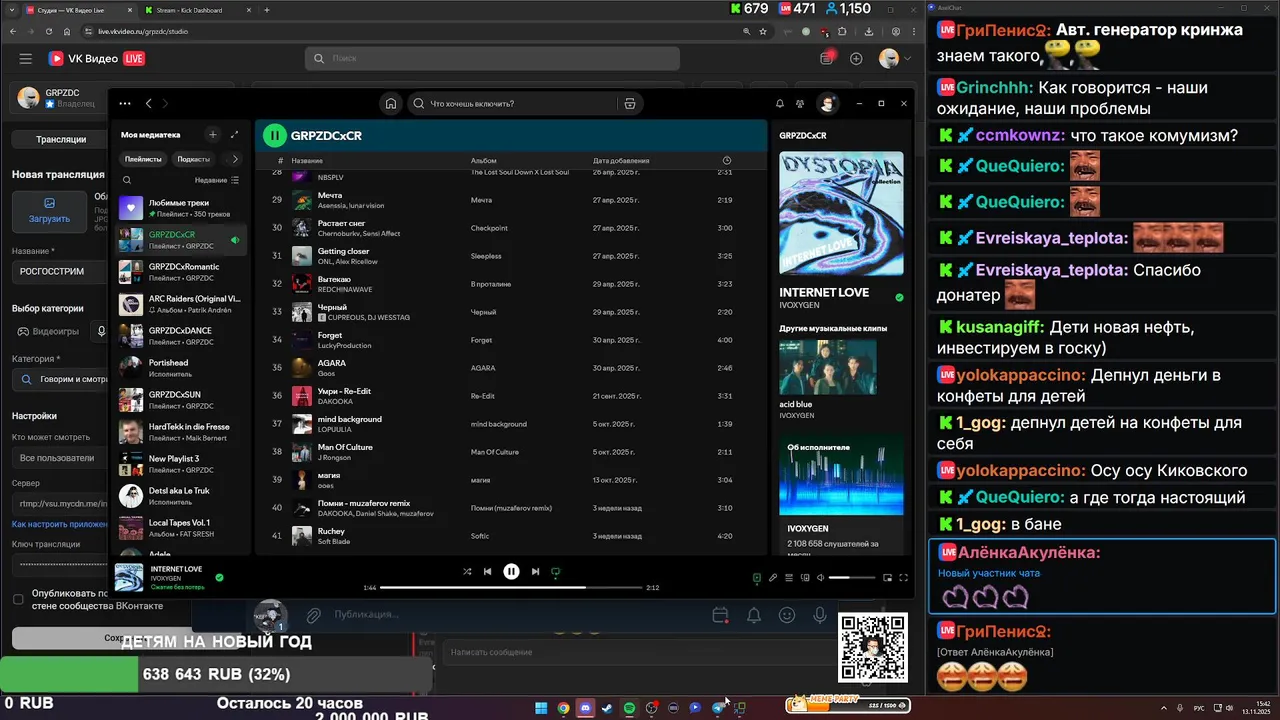Pause the GRPZDCxCR playlist with green button
Screen dimensions: 1280x720
click(x=275, y=135)
